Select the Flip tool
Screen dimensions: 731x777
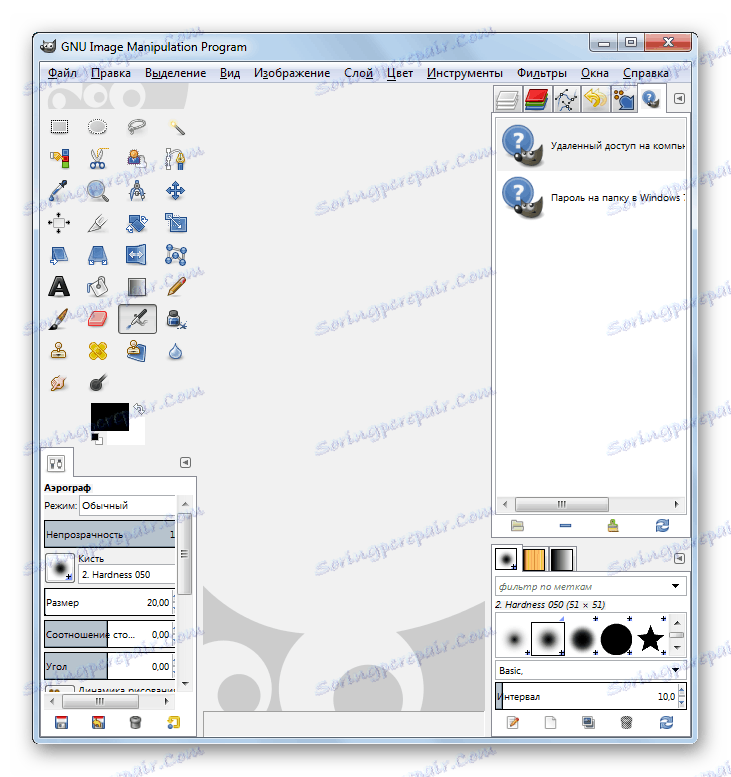[x=137, y=255]
